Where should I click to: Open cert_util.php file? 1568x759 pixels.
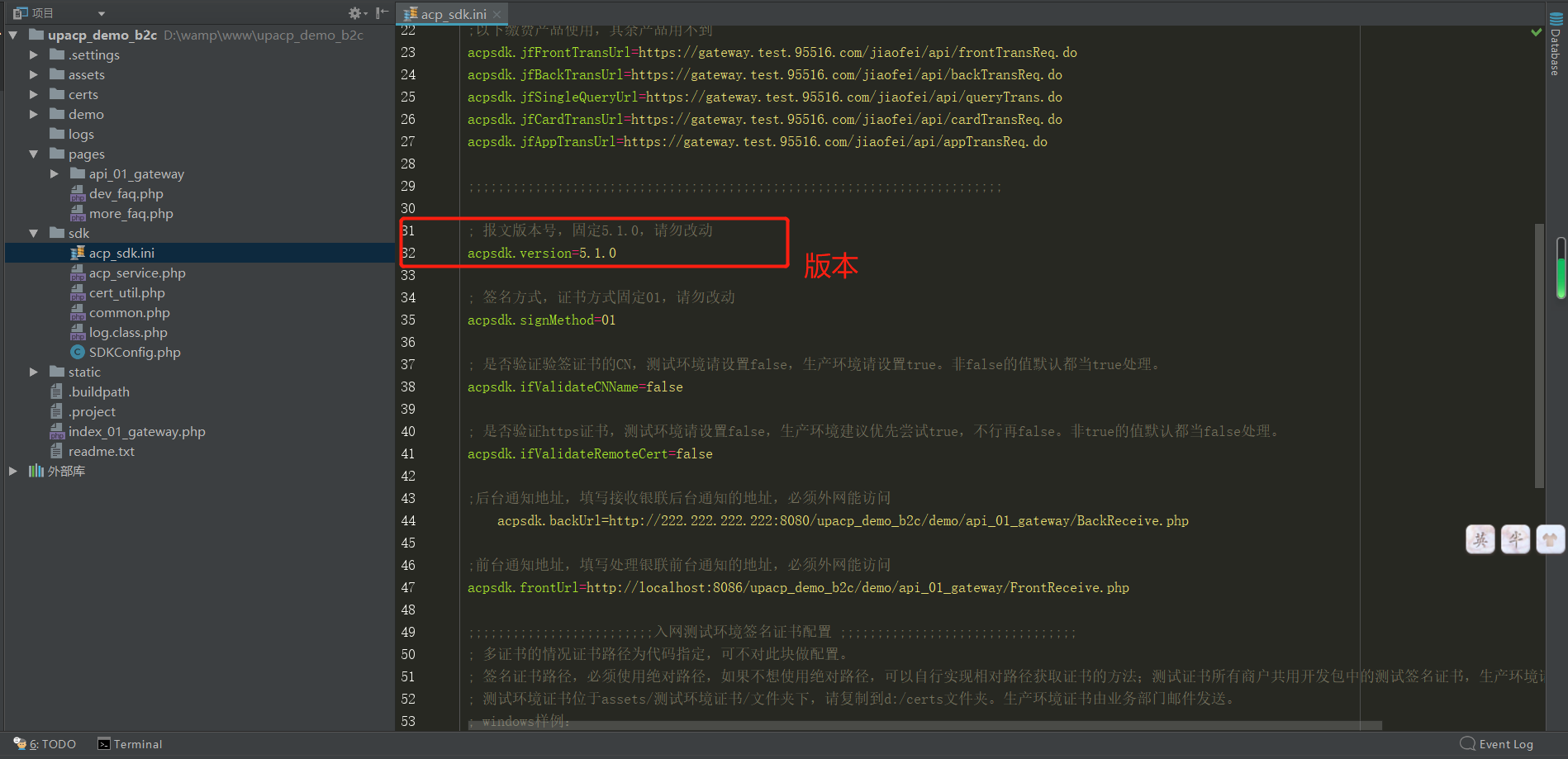pos(126,293)
